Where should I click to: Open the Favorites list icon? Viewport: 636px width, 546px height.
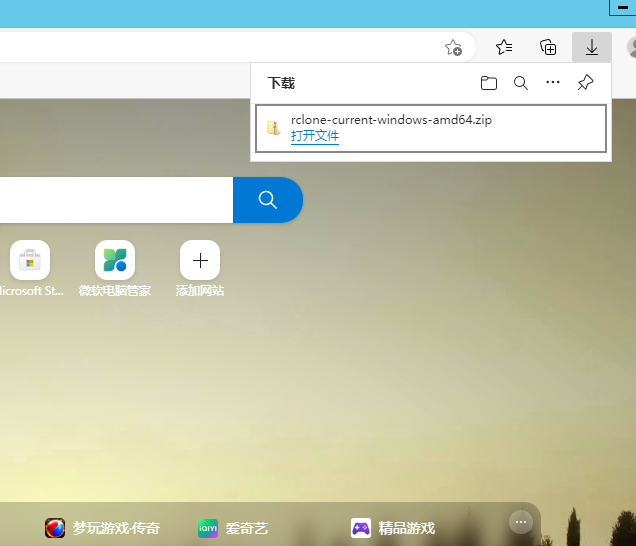pyautogui.click(x=505, y=47)
